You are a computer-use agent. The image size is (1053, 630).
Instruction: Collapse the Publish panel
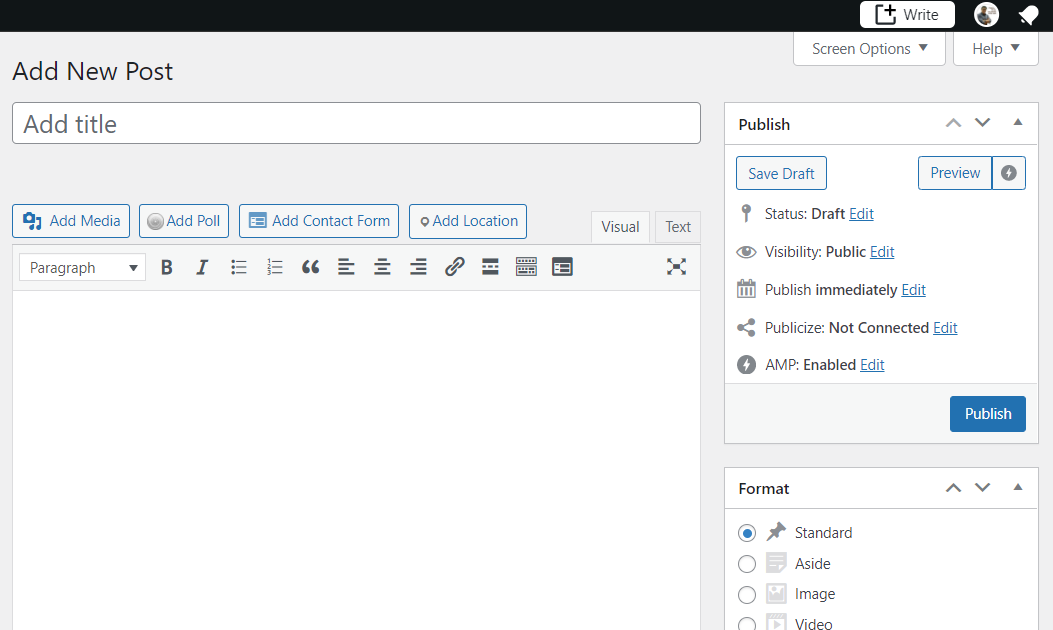click(1017, 122)
